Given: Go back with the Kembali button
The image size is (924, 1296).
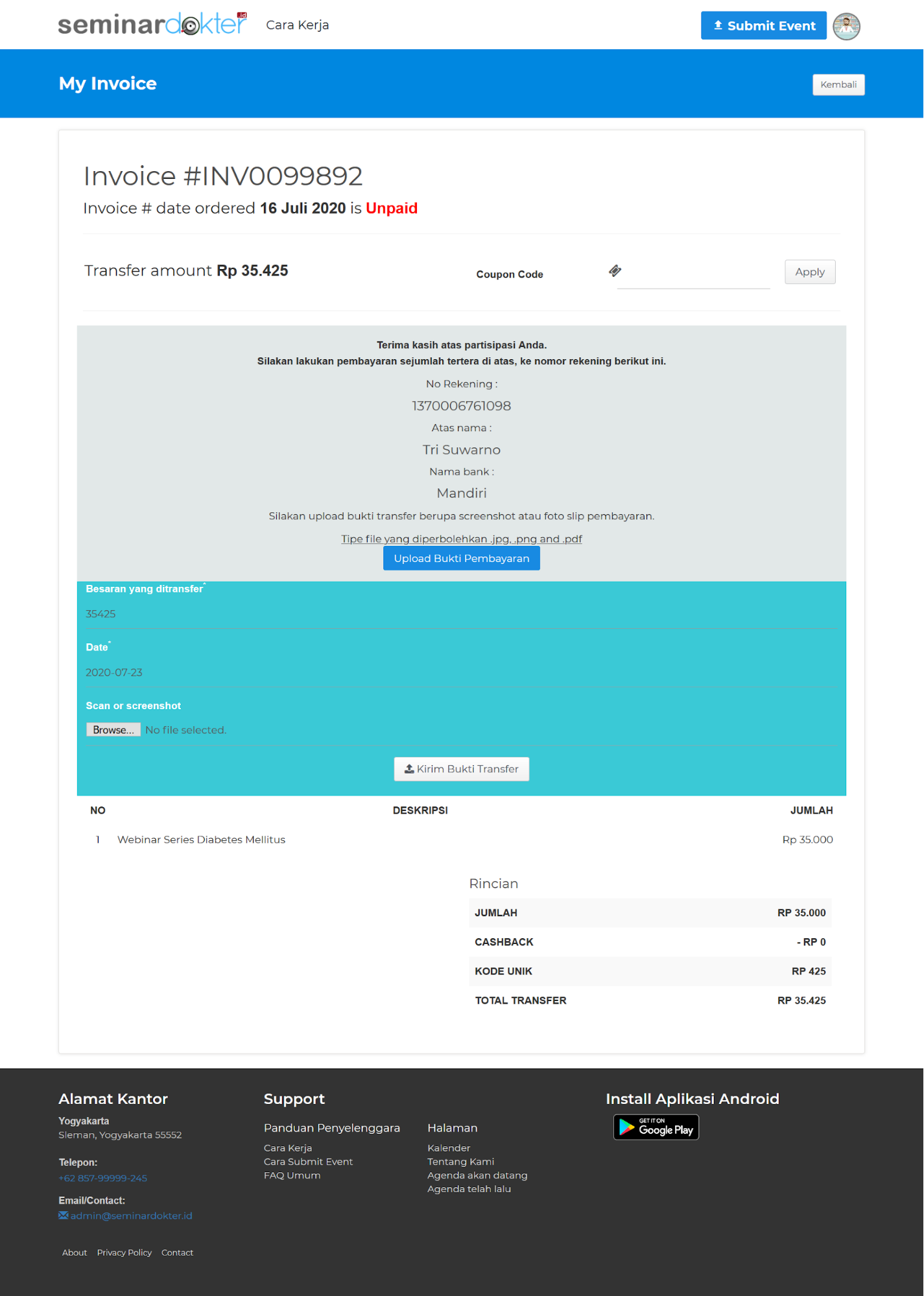Looking at the screenshot, I should coord(838,84).
